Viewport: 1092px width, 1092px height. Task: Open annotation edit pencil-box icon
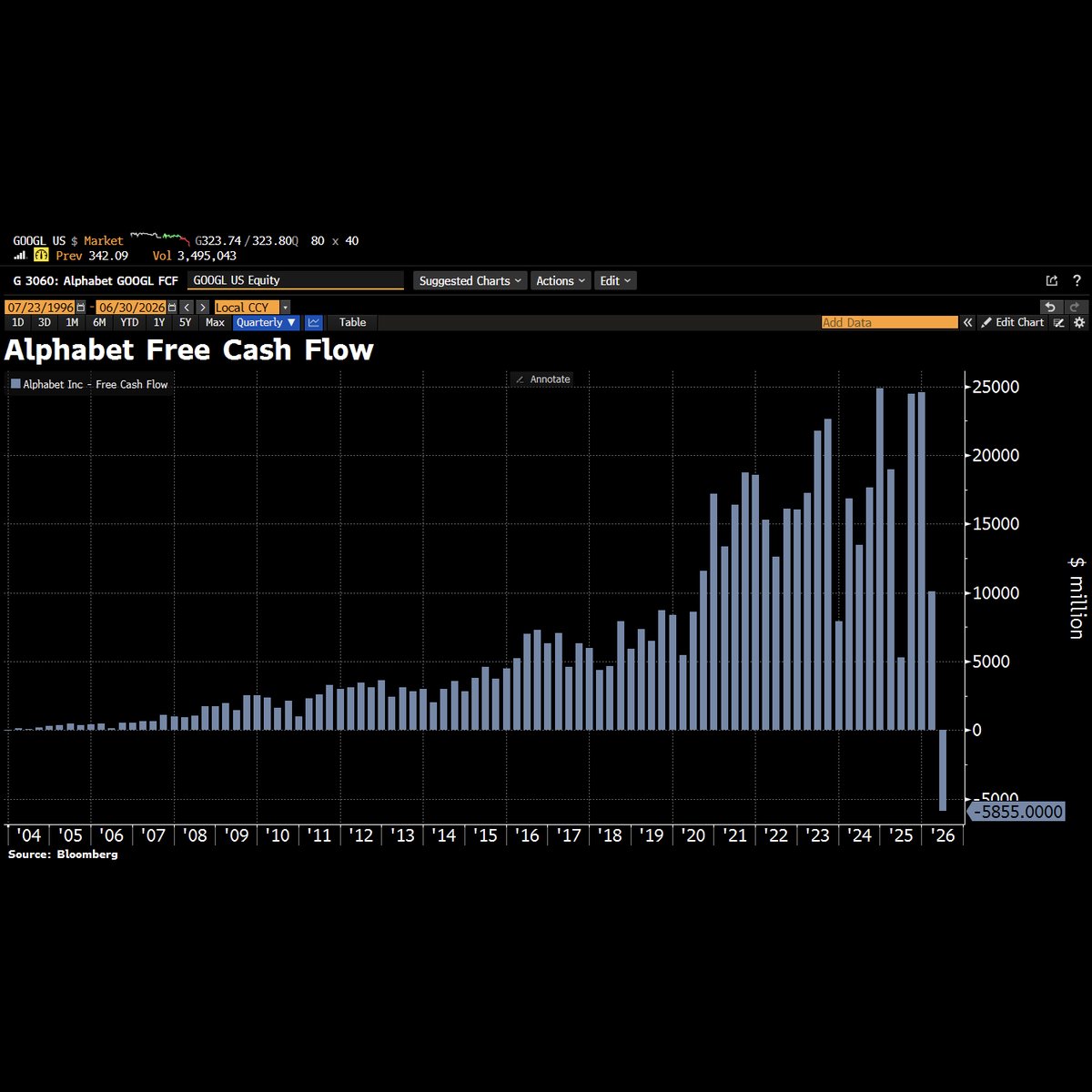(x=1060, y=322)
